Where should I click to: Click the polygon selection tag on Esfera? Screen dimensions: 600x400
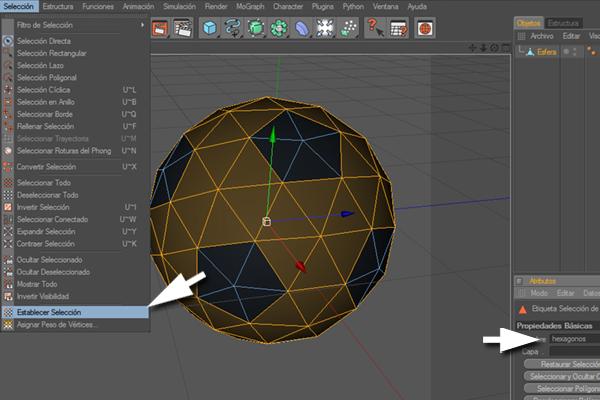click(x=592, y=51)
